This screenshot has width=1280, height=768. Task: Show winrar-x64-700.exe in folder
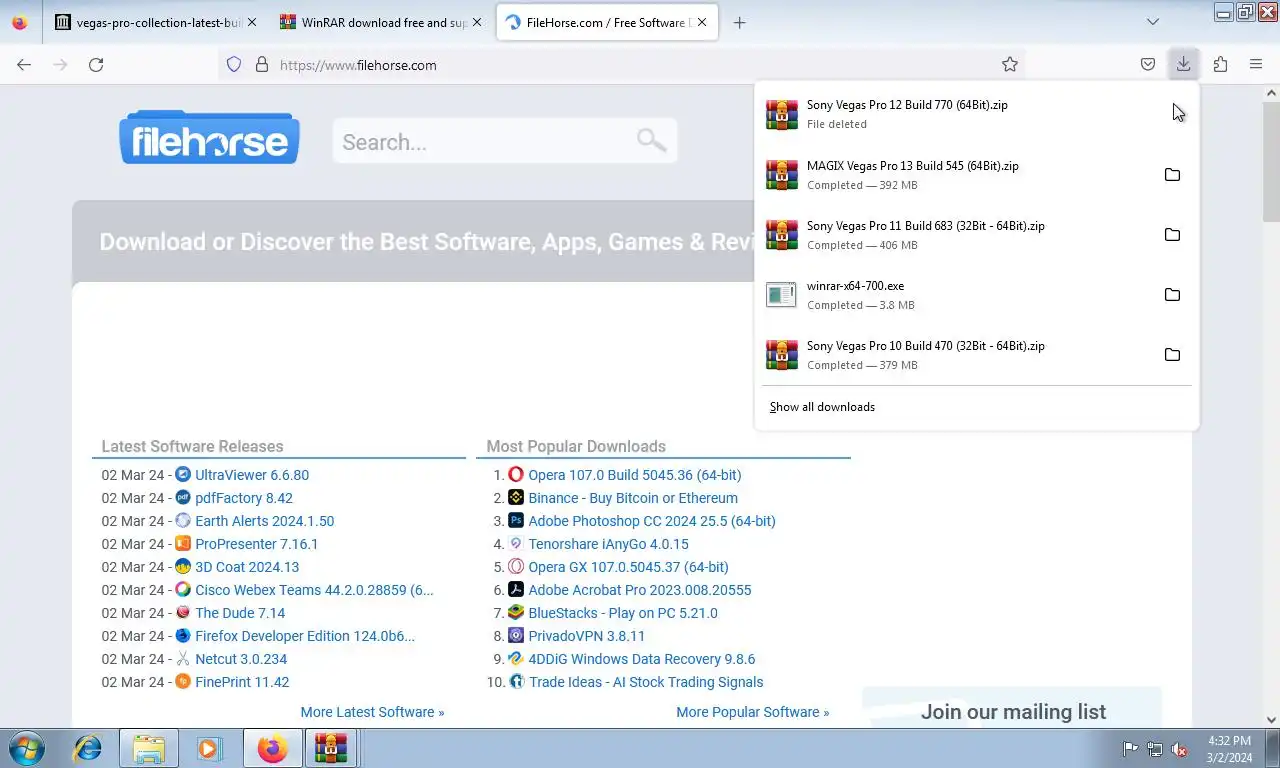1172,295
